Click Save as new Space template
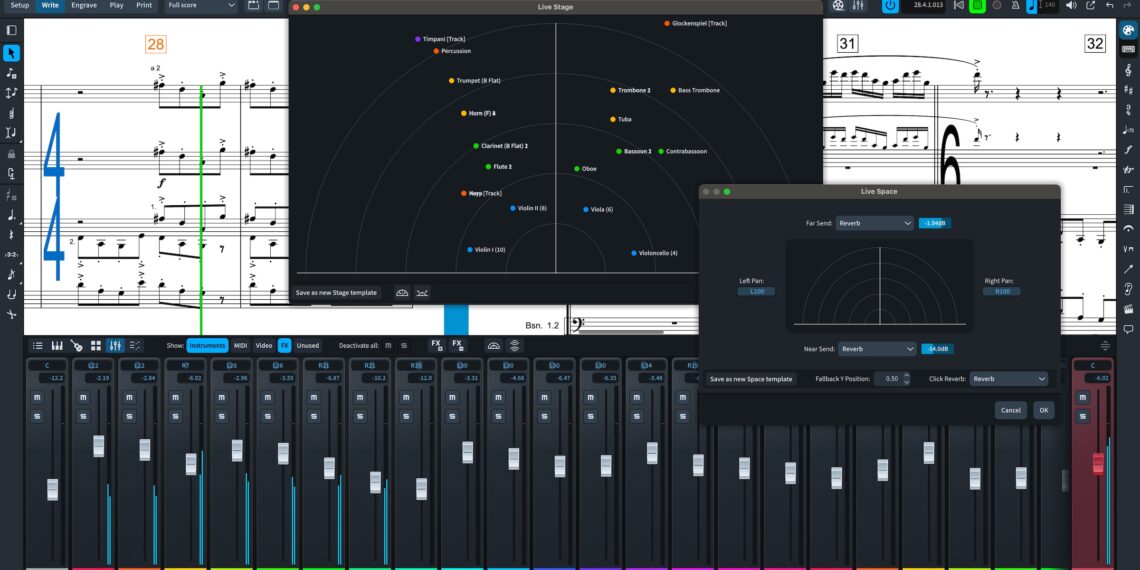This screenshot has width=1140, height=570. (x=751, y=379)
